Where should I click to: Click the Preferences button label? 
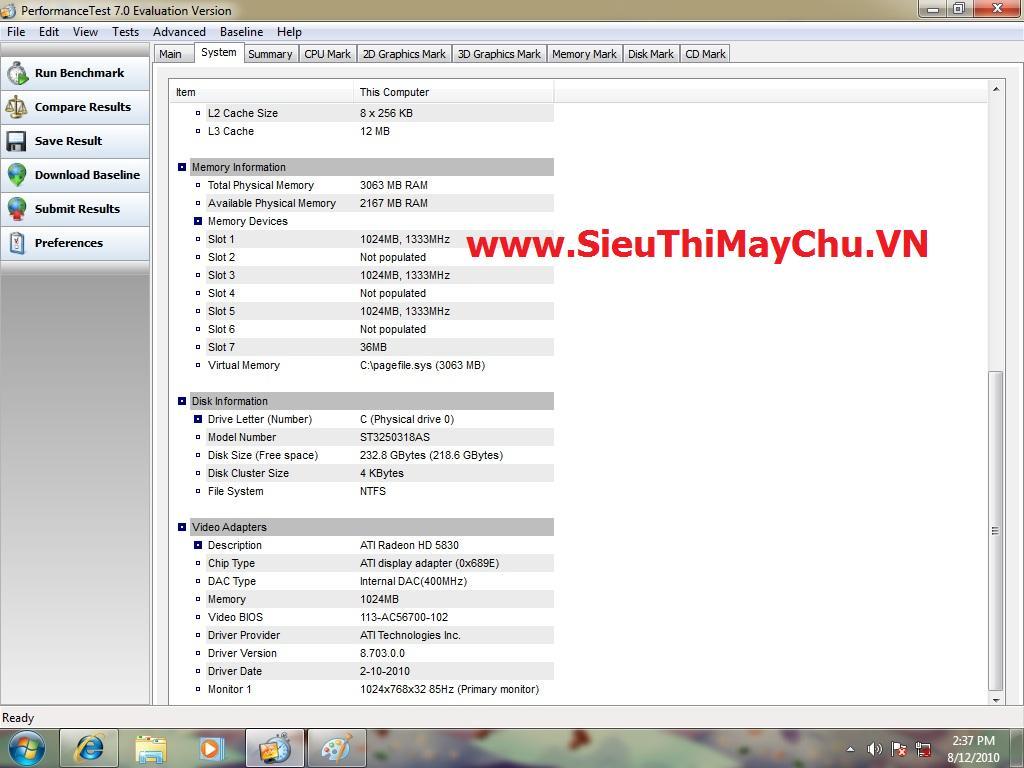click(69, 243)
